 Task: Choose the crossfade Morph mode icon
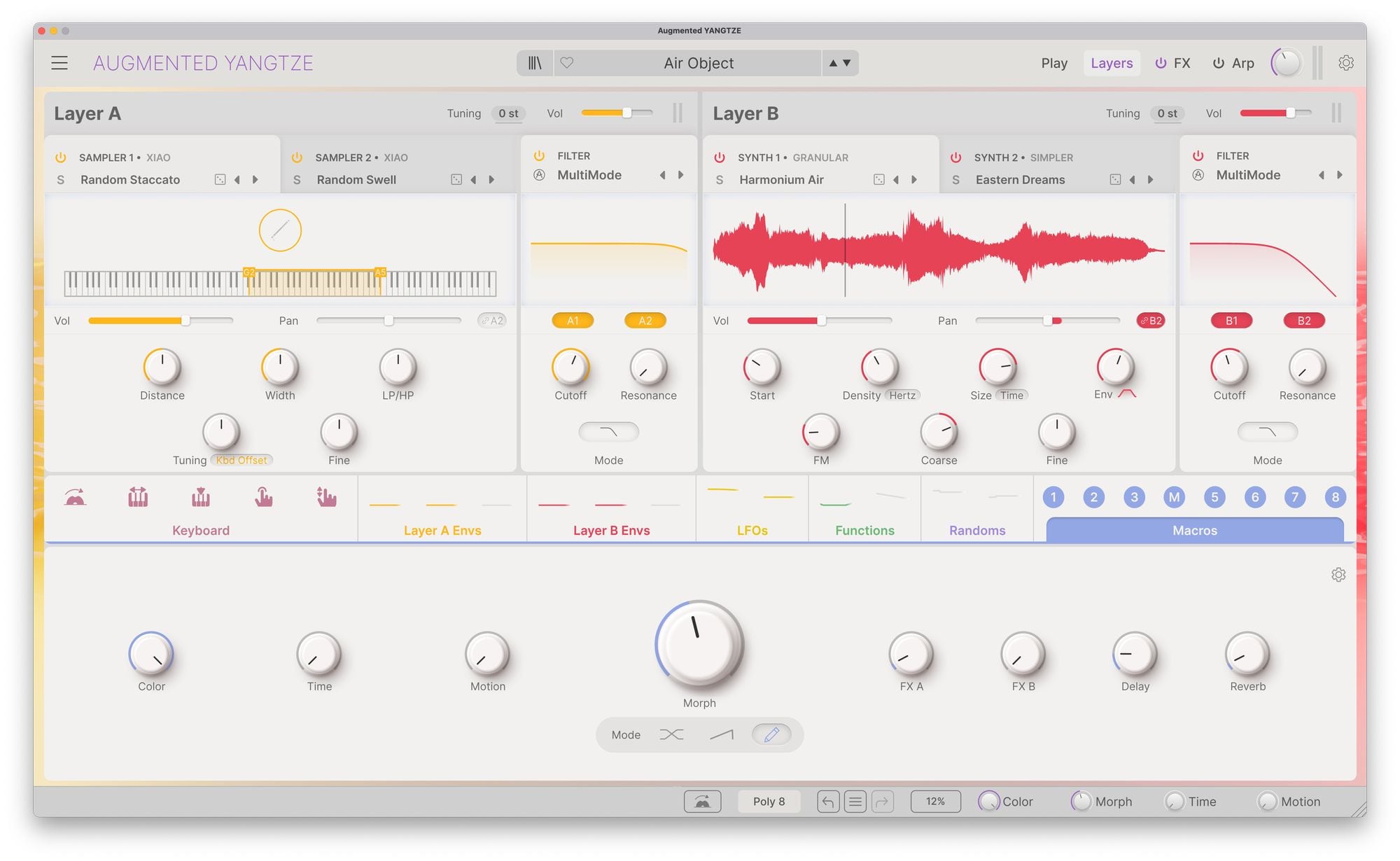pos(671,734)
